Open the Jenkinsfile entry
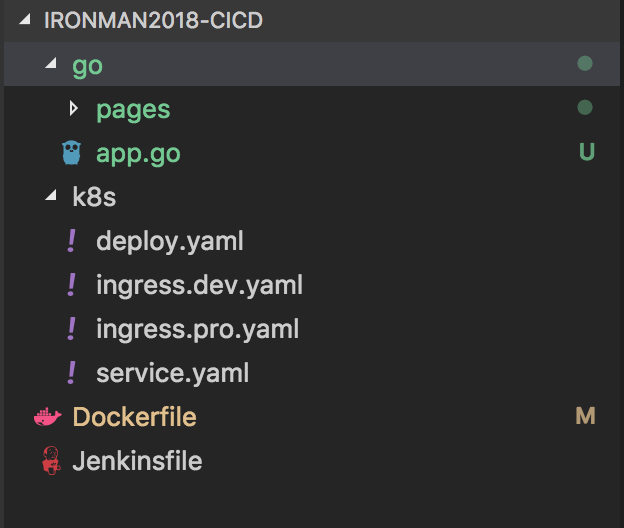Image resolution: width=624 pixels, height=528 pixels. click(137, 461)
